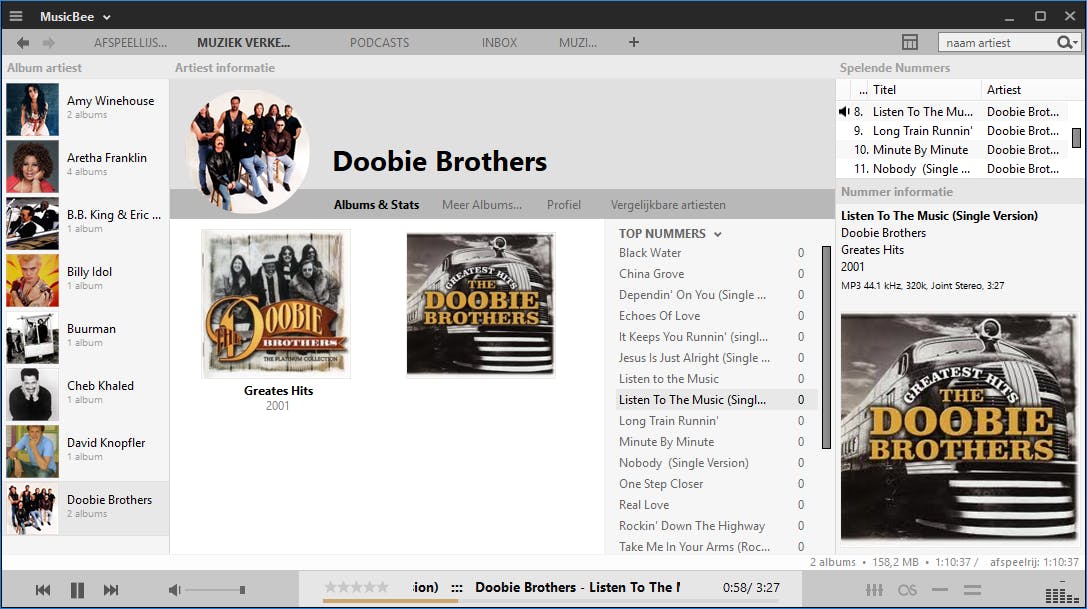1087x609 pixels.
Task: Show Vergelijkbare artiesten
Action: (668, 205)
